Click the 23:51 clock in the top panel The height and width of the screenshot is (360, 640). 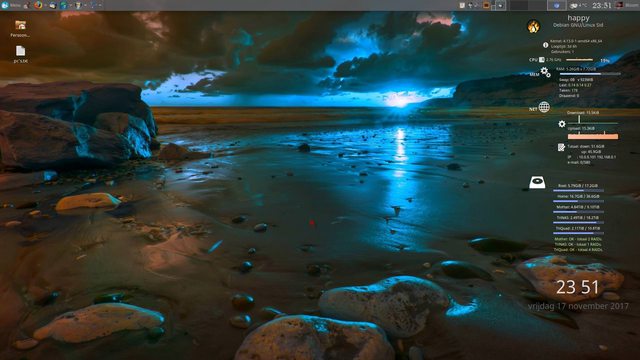[x=602, y=5]
